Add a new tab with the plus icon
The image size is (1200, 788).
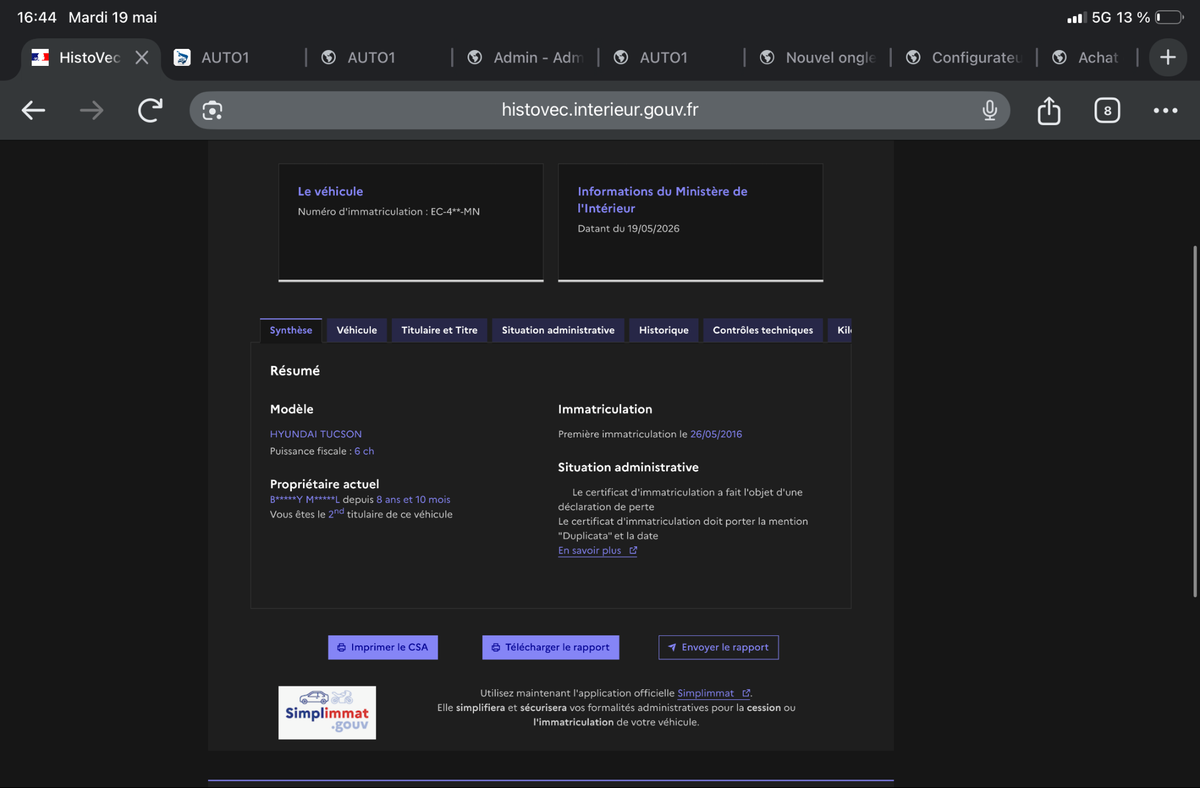click(1167, 57)
